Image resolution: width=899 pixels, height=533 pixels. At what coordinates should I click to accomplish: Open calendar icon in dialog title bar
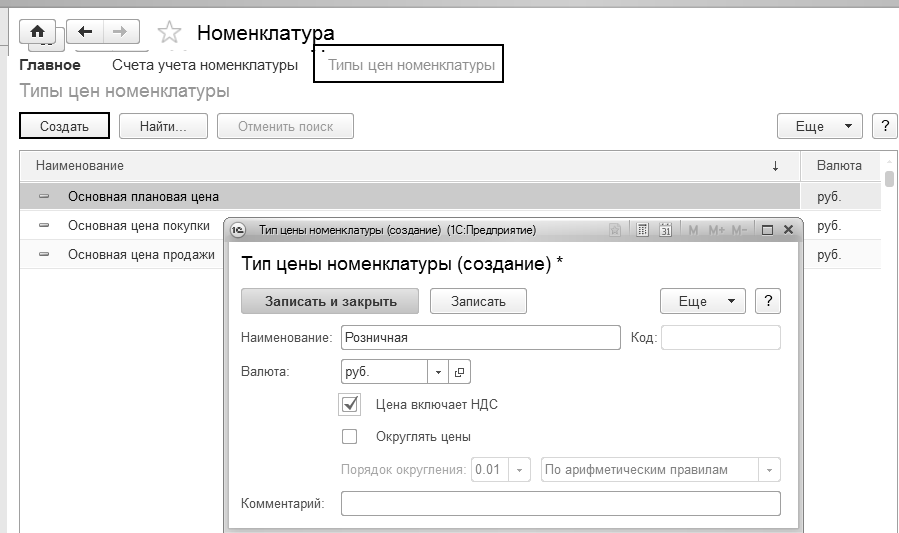pos(665,230)
